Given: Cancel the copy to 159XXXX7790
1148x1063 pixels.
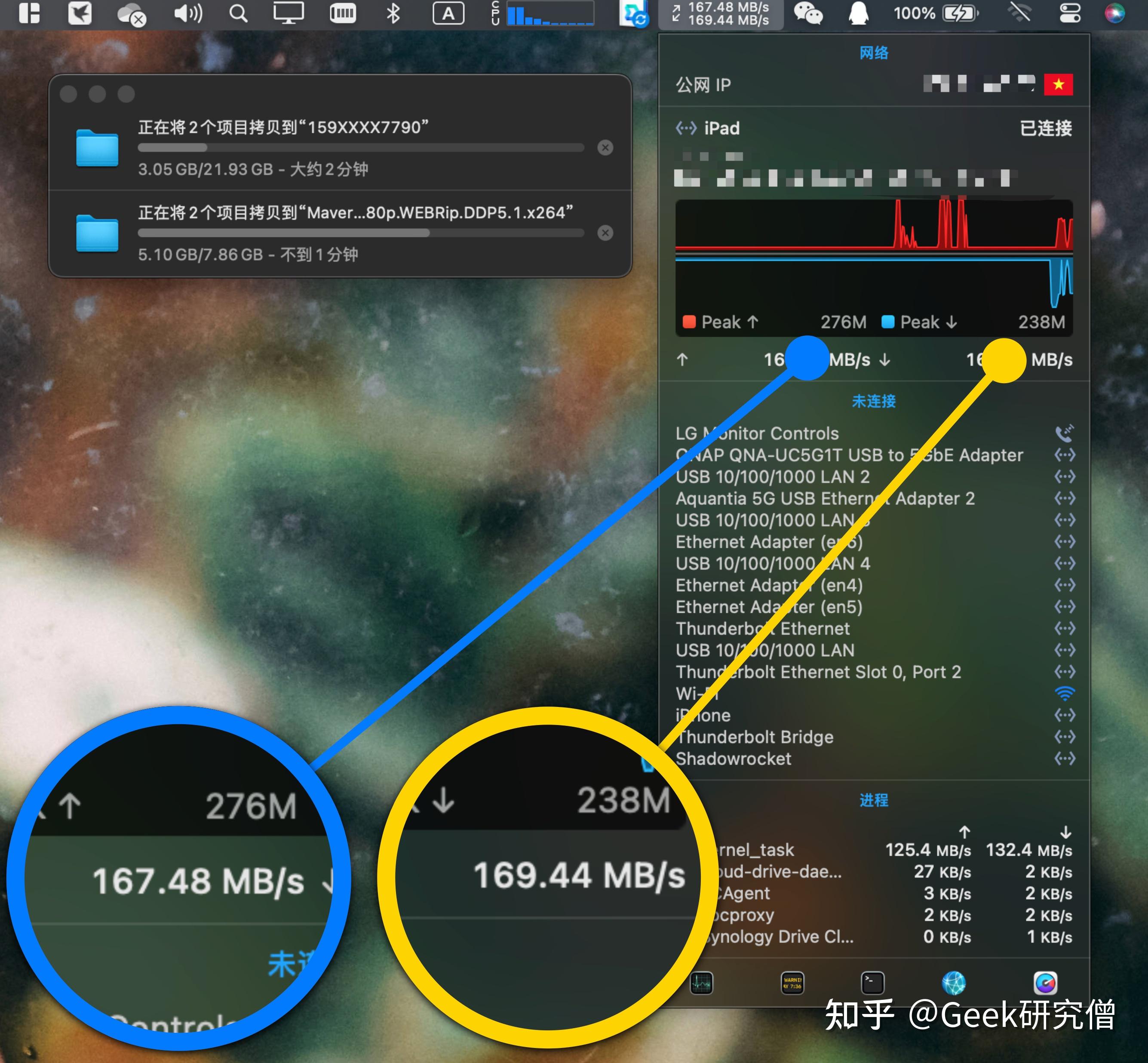Looking at the screenshot, I should pyautogui.click(x=605, y=148).
